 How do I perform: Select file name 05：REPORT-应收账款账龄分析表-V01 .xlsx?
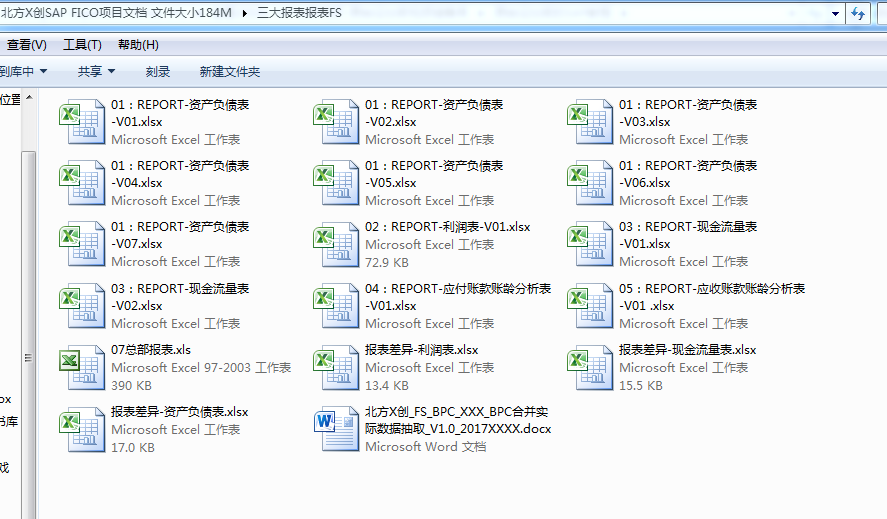712,297
